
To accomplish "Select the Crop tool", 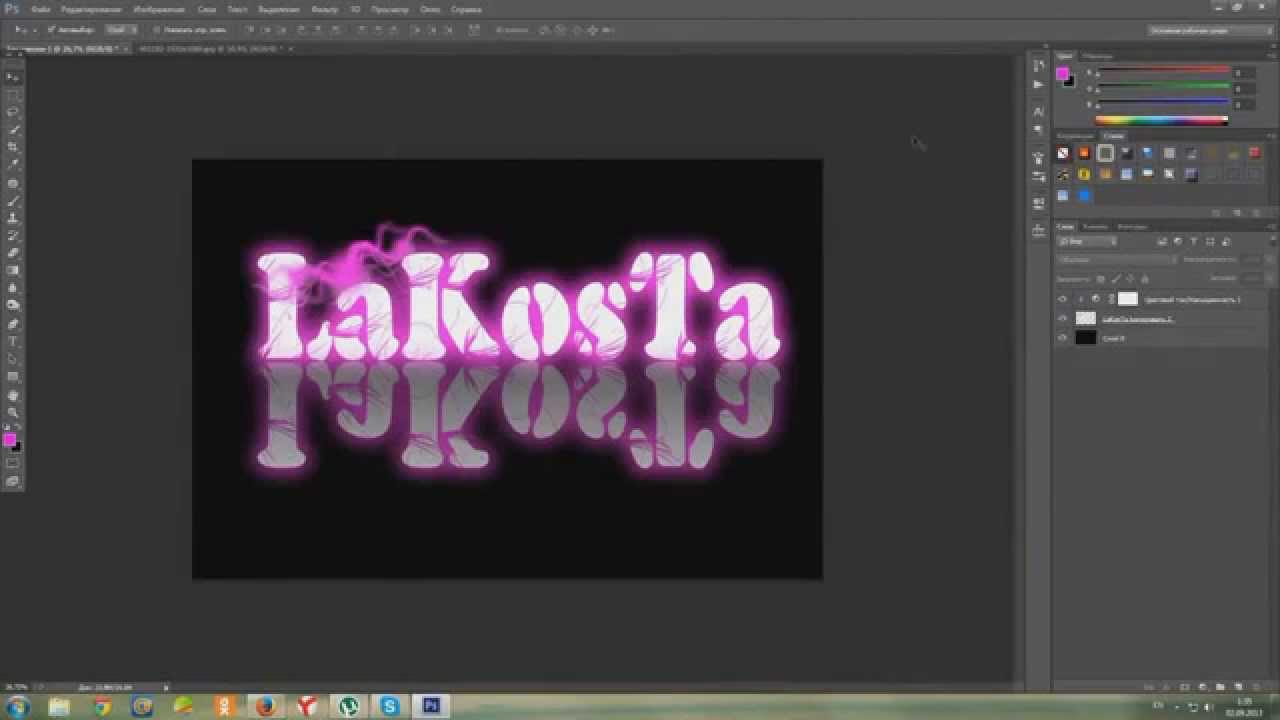I will coord(13,147).
